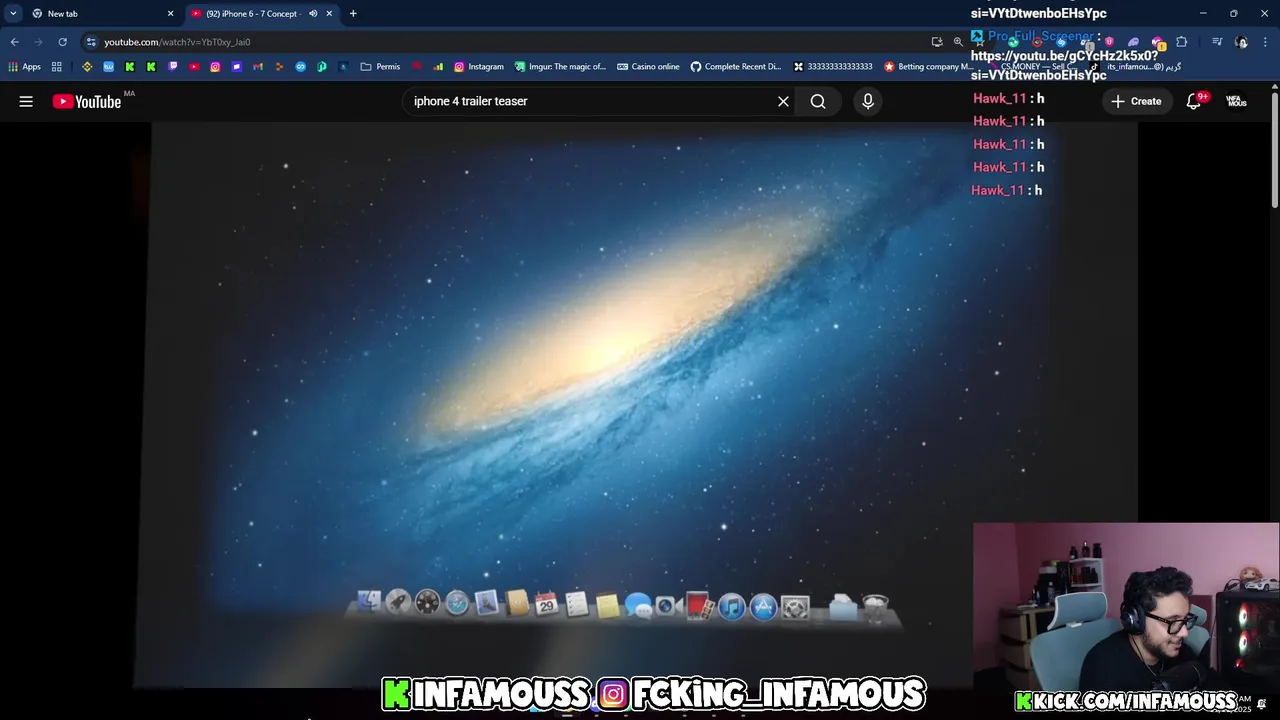Open YouTube notifications bell

pyautogui.click(x=1193, y=101)
